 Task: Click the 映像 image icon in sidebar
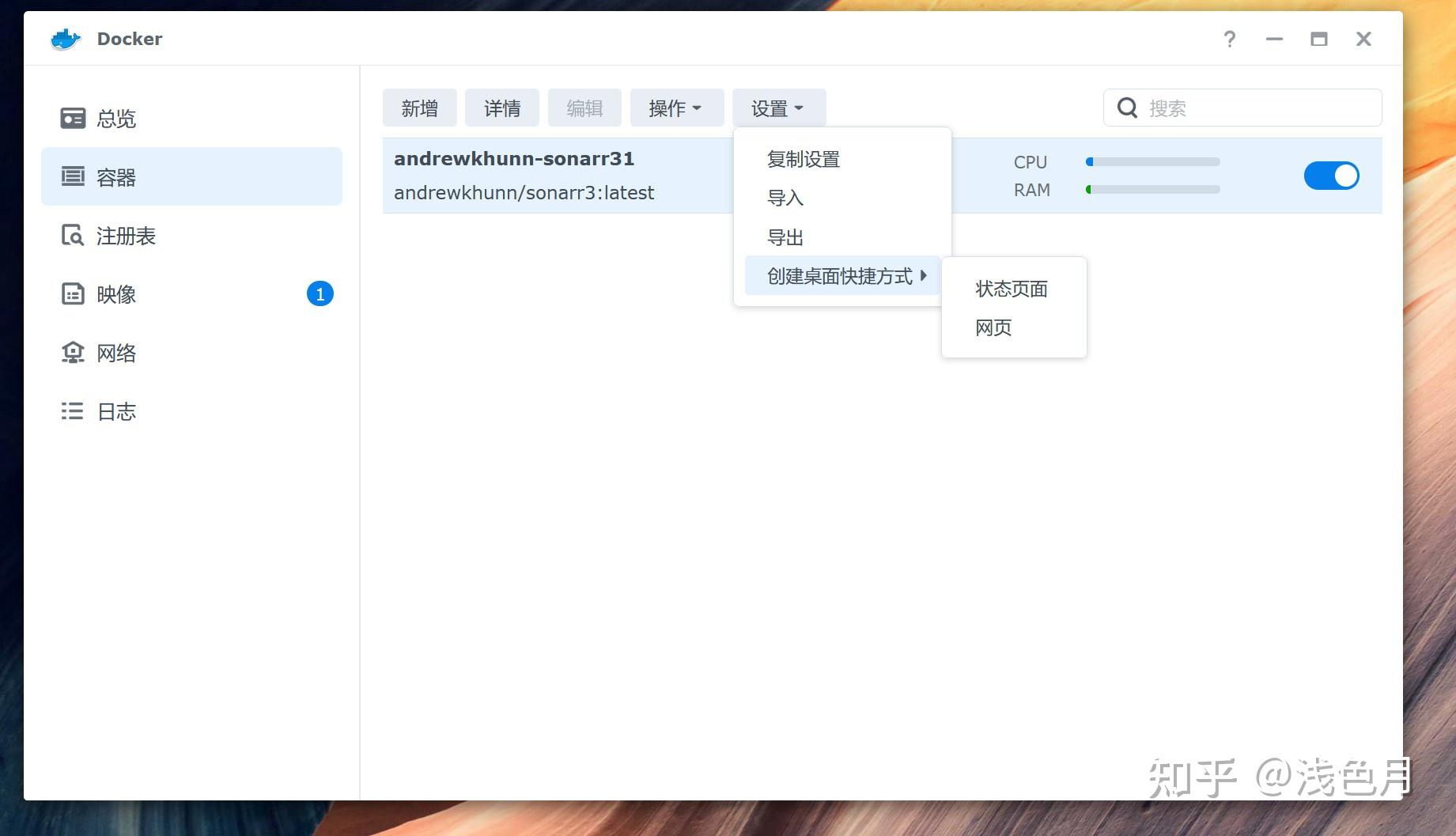pos(73,293)
